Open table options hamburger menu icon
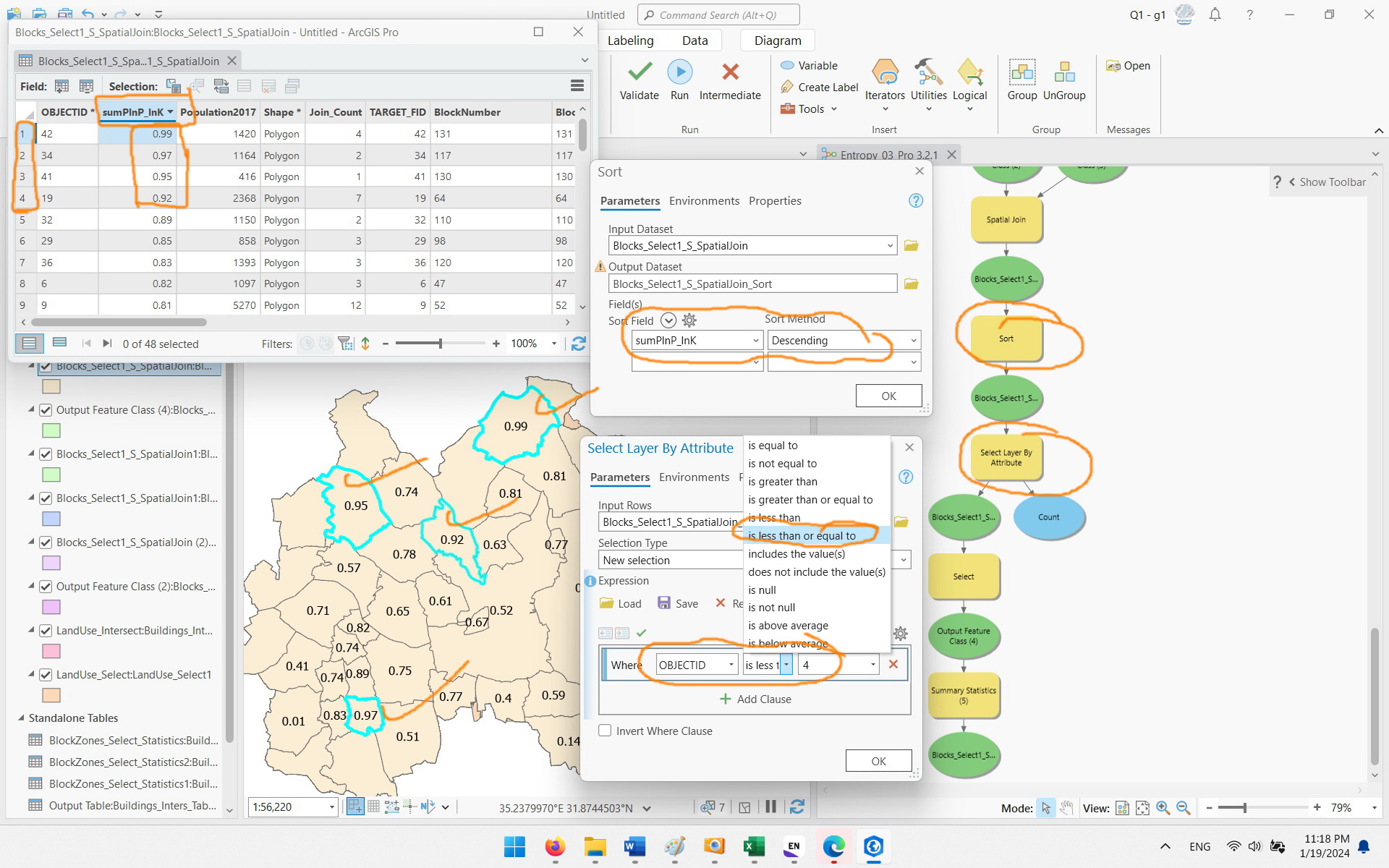The height and width of the screenshot is (868, 1389). click(577, 86)
